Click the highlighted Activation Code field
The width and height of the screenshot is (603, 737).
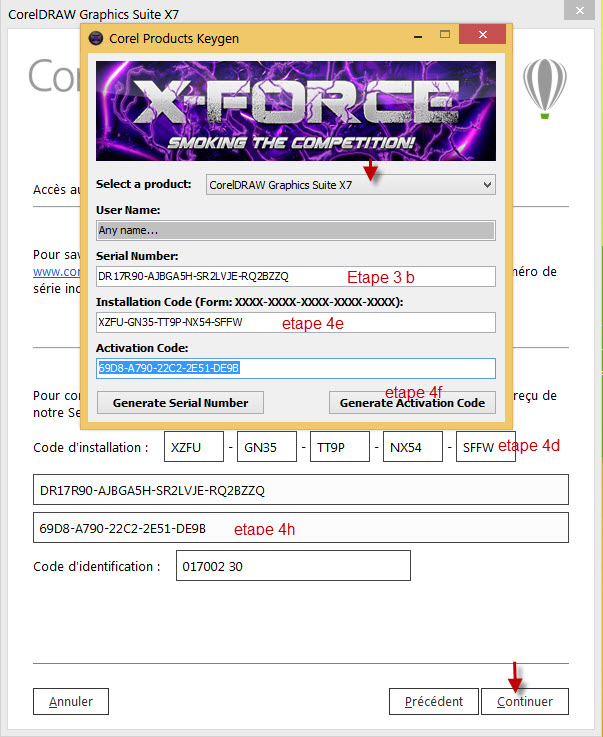296,368
